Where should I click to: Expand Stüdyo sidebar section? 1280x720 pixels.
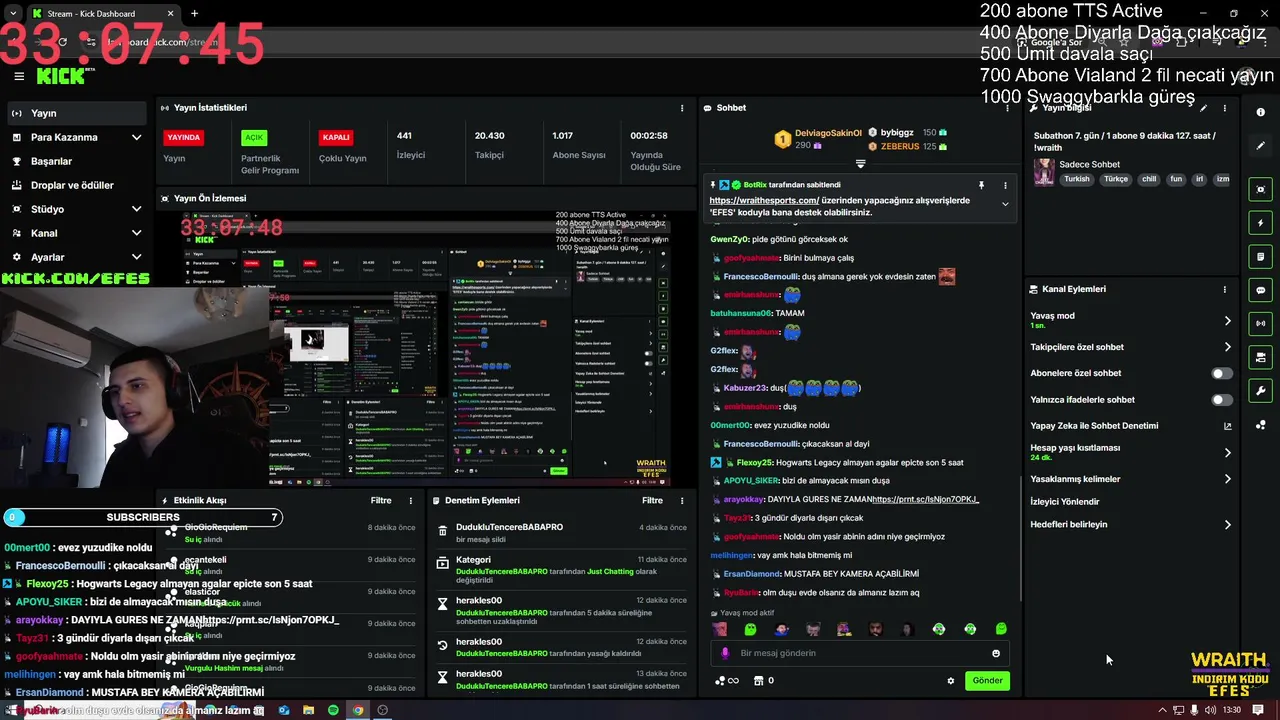tap(136, 209)
